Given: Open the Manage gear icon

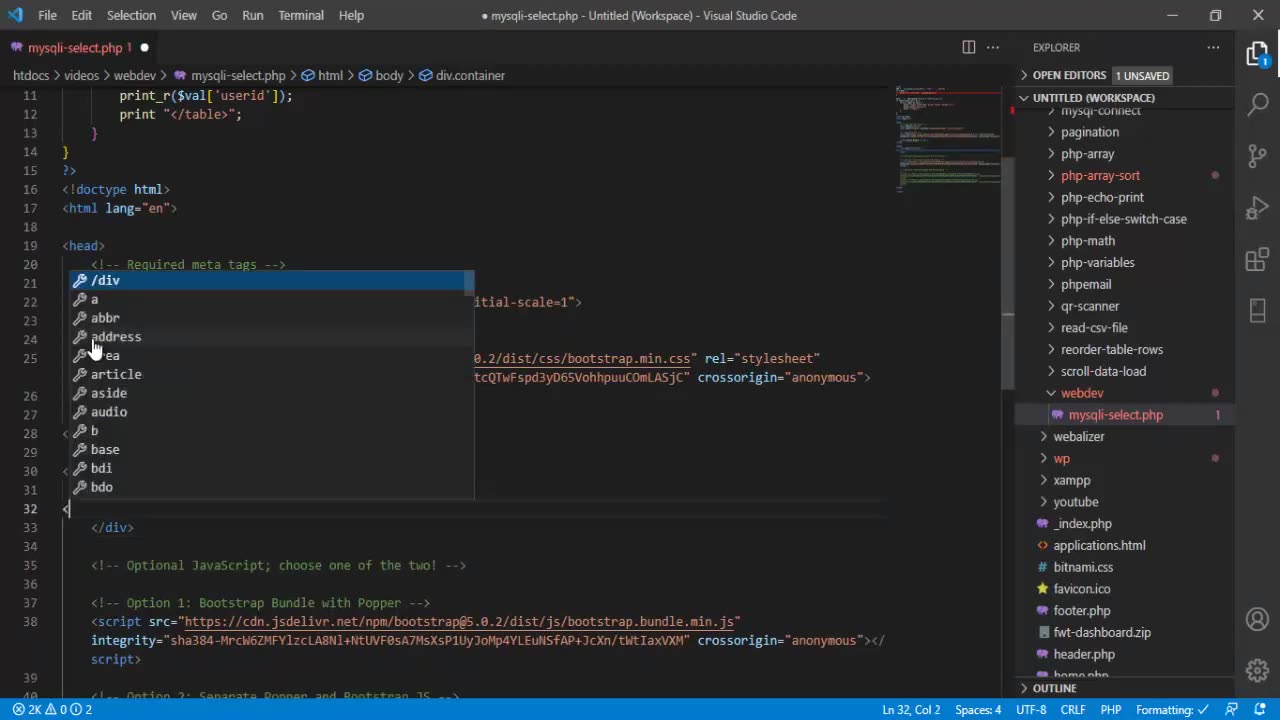Looking at the screenshot, I should [1257, 670].
